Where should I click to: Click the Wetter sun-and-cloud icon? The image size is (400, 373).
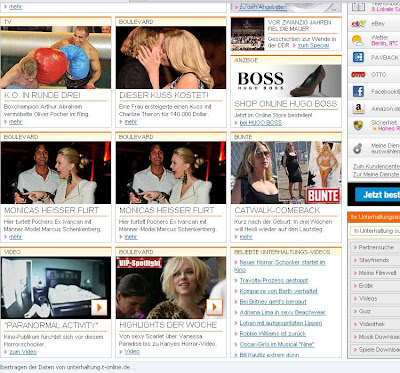(358, 40)
